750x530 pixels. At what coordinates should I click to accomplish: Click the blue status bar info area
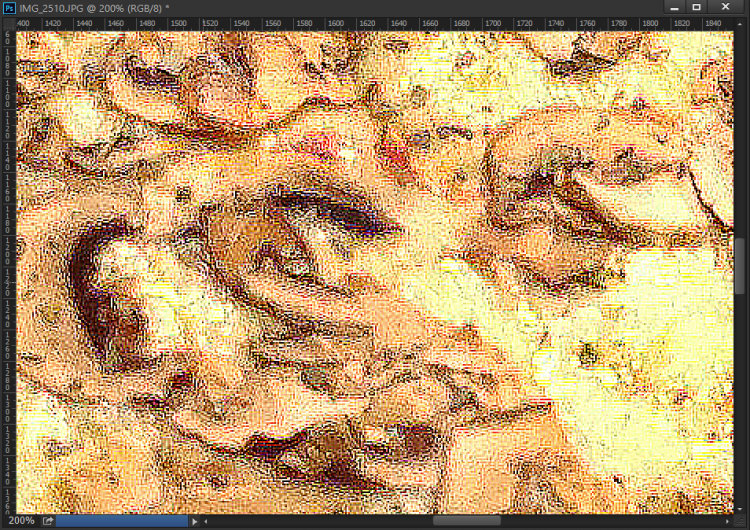122,521
